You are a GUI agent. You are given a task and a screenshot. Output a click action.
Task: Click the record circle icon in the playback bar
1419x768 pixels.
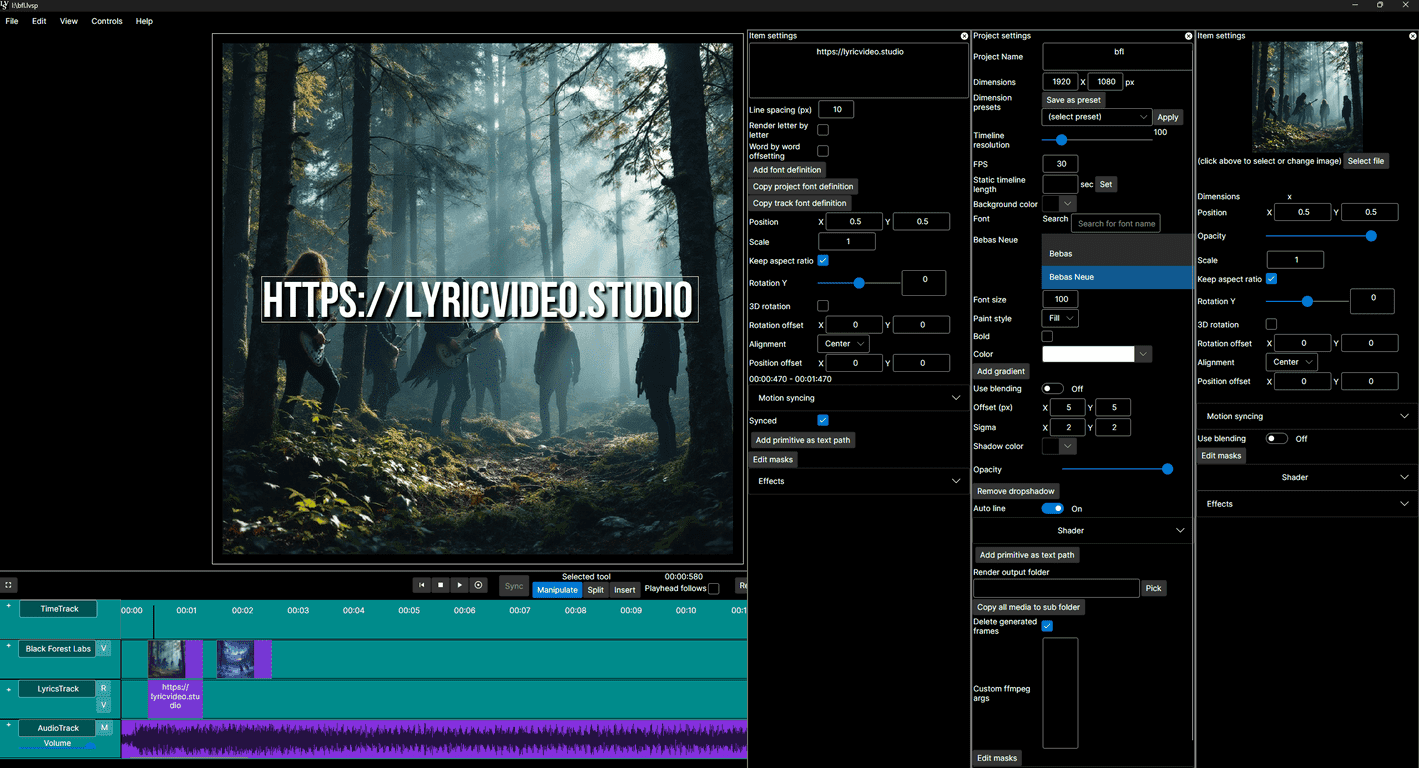click(478, 585)
